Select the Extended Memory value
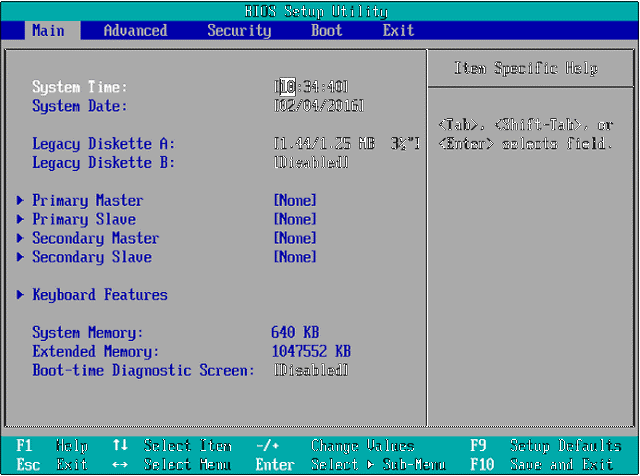 point(311,352)
